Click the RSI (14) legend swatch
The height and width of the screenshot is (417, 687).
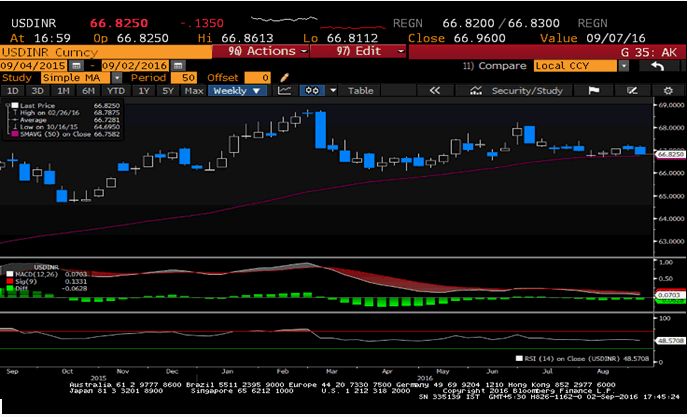tap(519, 358)
